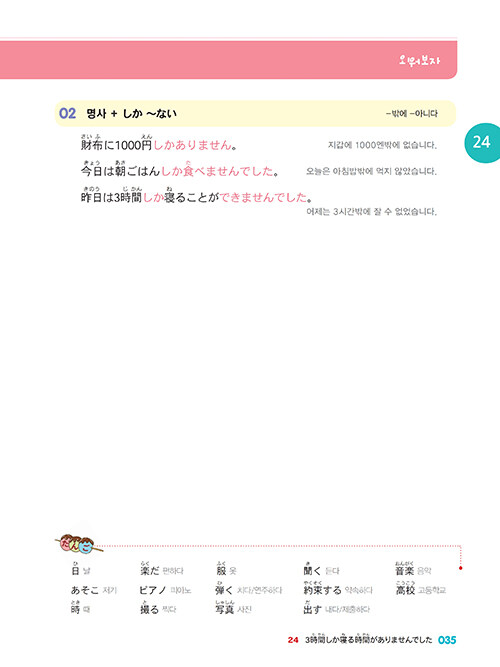Click the red dot at dotted line end
The image size is (500, 667).
[x=460, y=568]
